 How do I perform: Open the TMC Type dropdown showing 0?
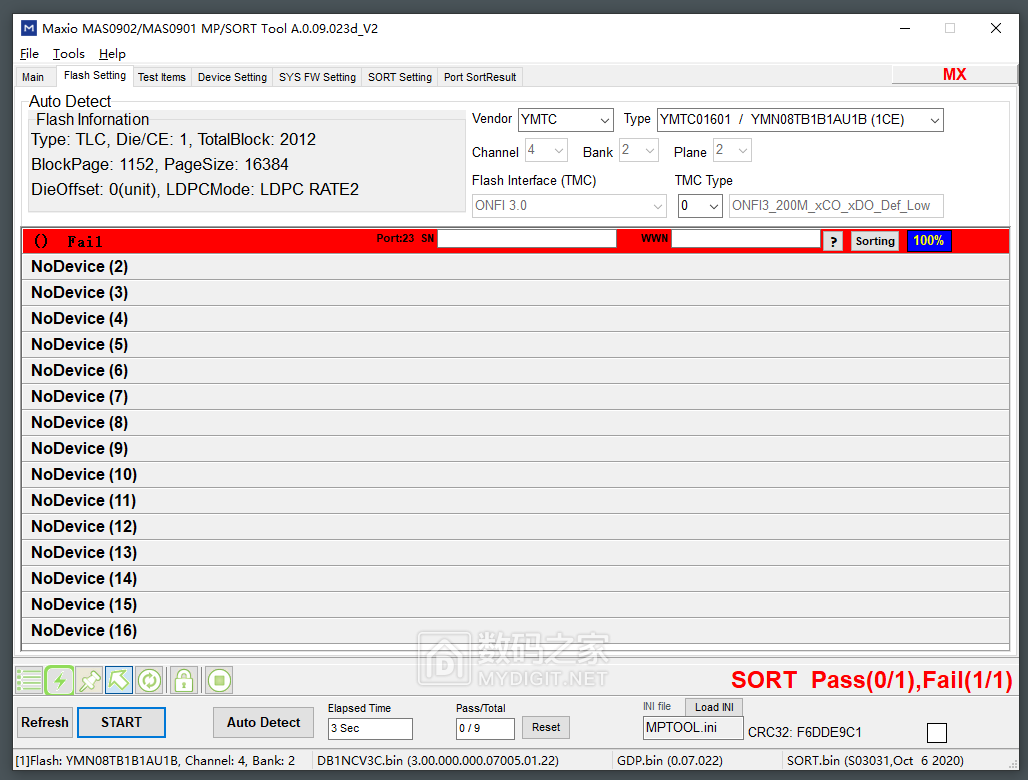[x=700, y=206]
